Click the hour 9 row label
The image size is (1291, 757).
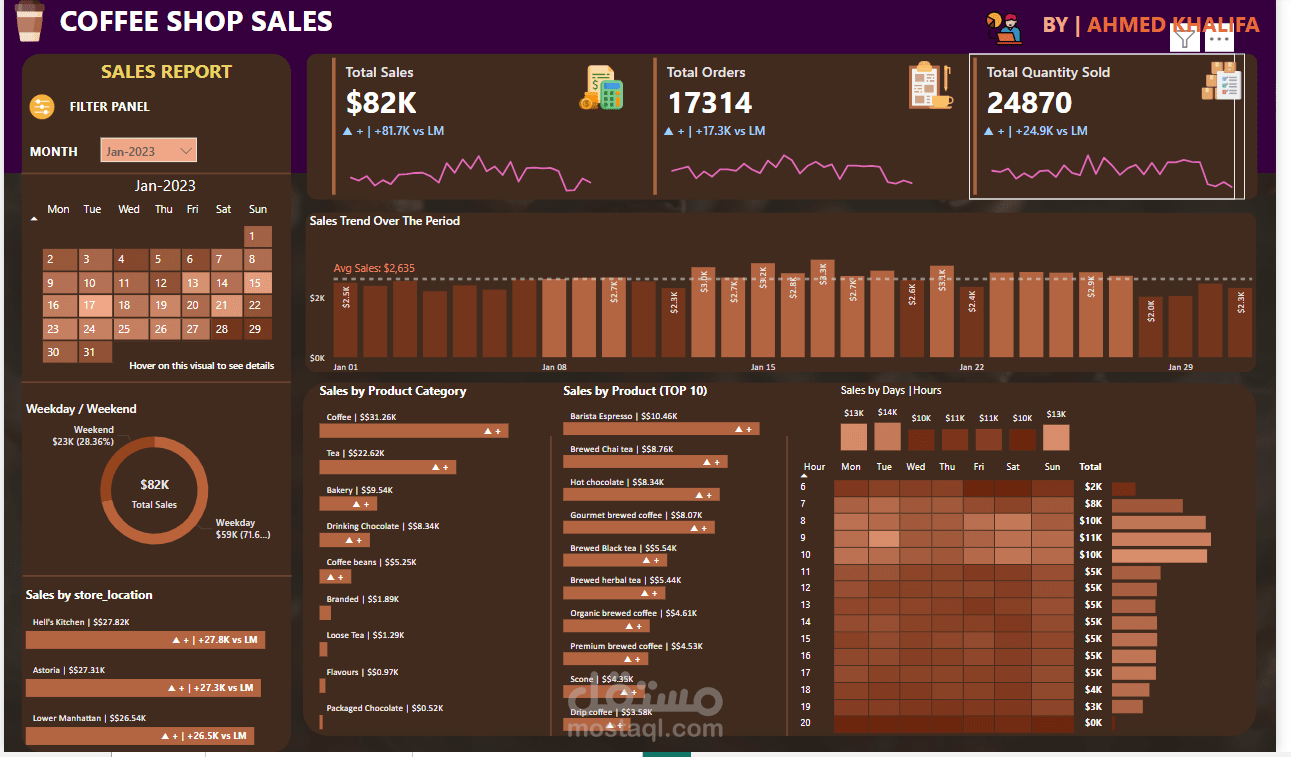[x=803, y=538]
